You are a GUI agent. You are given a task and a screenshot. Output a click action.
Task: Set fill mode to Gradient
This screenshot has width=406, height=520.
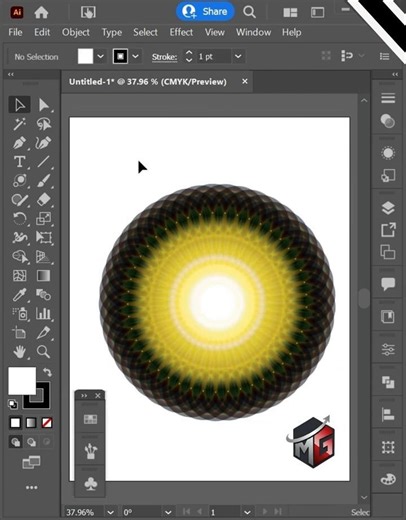click(31, 423)
